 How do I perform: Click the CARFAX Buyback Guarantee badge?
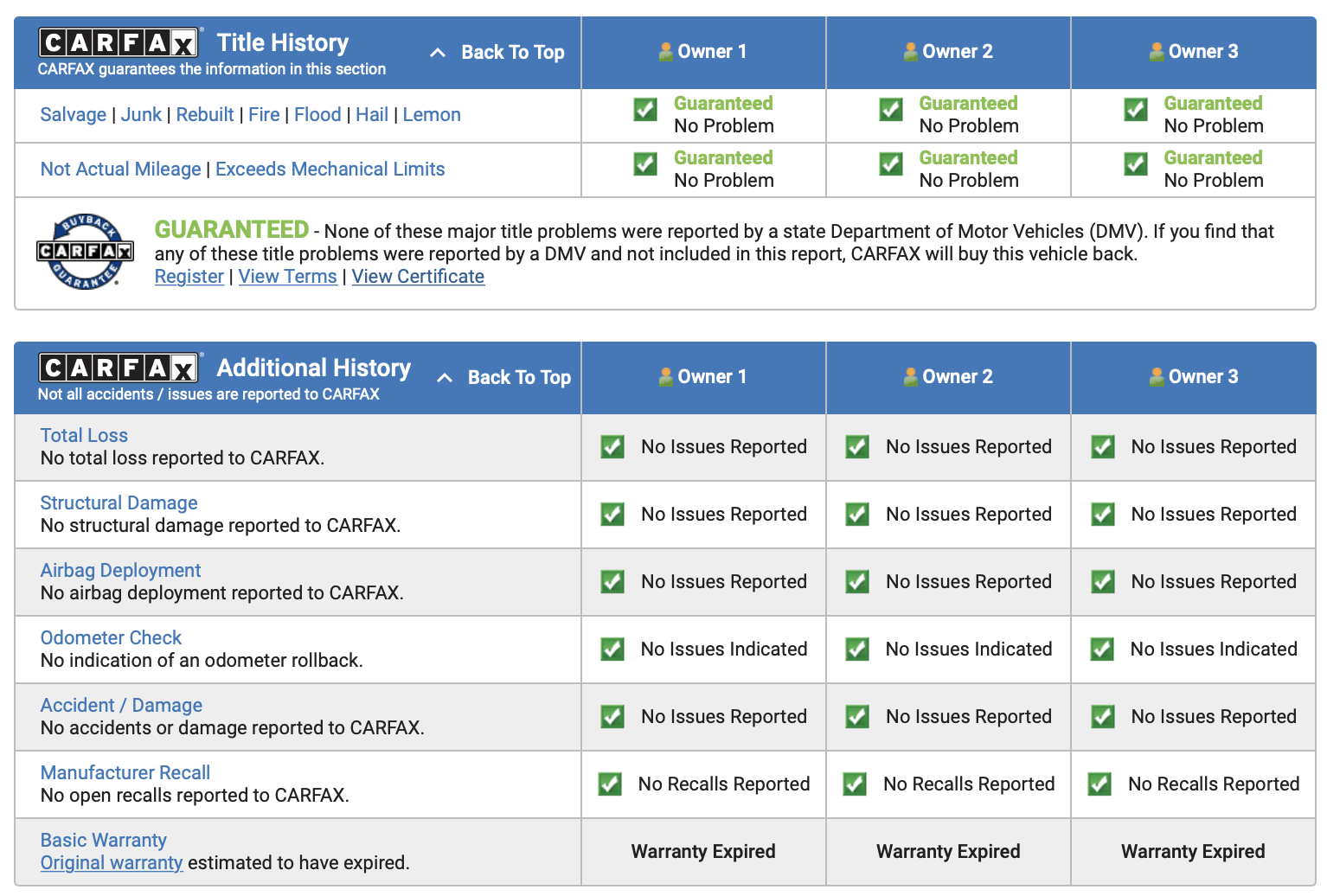pyautogui.click(x=85, y=252)
